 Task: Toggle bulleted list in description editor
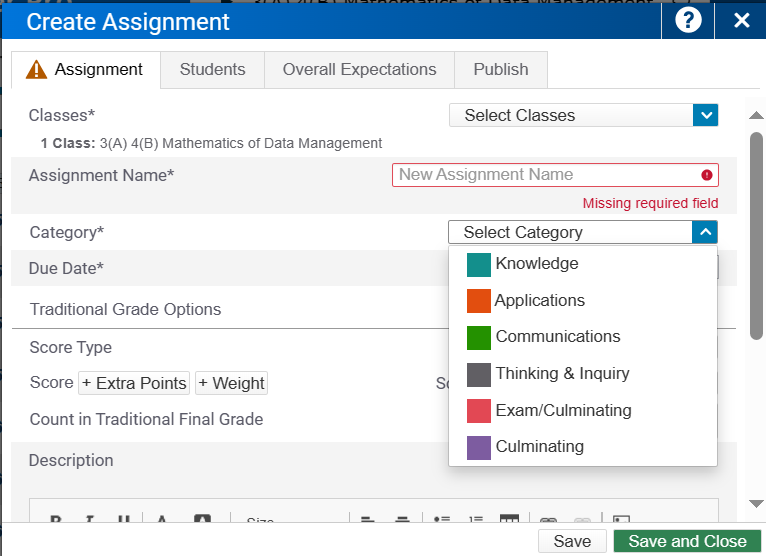tap(442, 520)
